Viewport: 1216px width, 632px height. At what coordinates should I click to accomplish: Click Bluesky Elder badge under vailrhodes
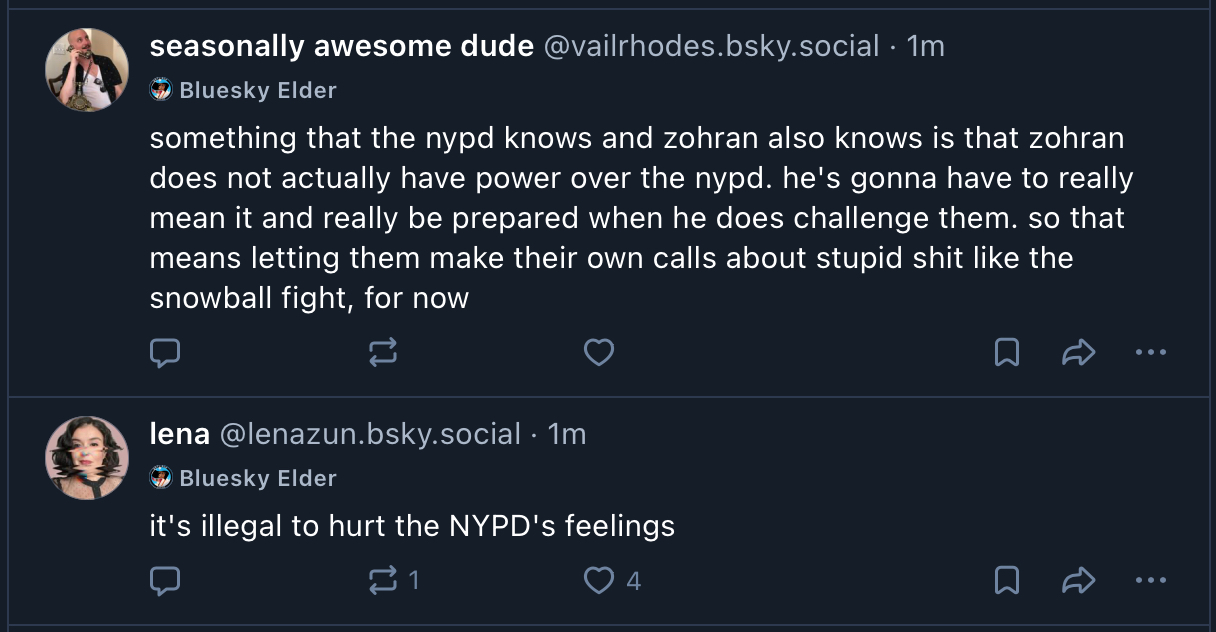pyautogui.click(x=257, y=90)
